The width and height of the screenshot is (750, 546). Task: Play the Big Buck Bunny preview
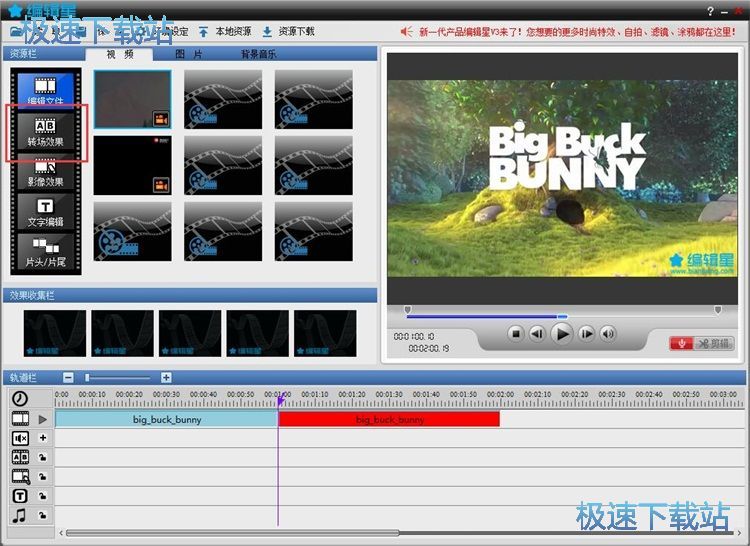[562, 334]
